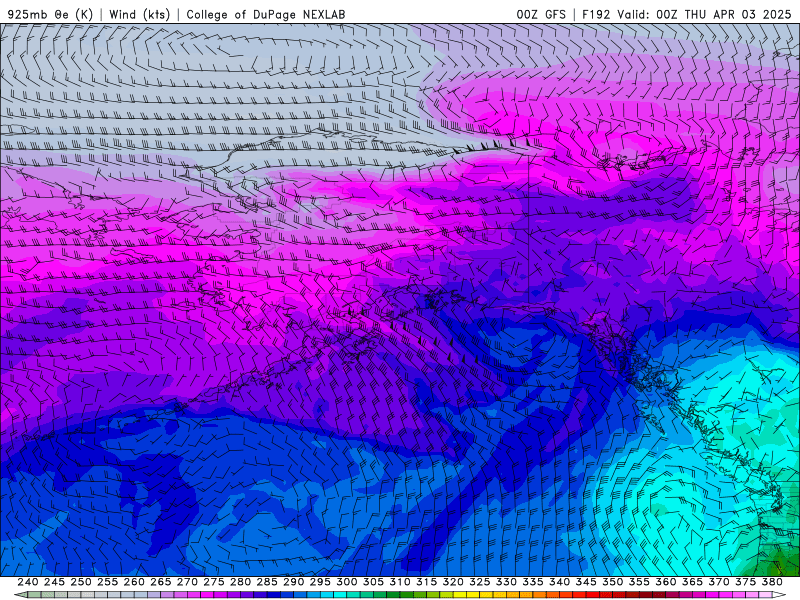800x600 pixels.
Task: Click the 'Wind (kts)' header label
Action: click(x=140, y=14)
